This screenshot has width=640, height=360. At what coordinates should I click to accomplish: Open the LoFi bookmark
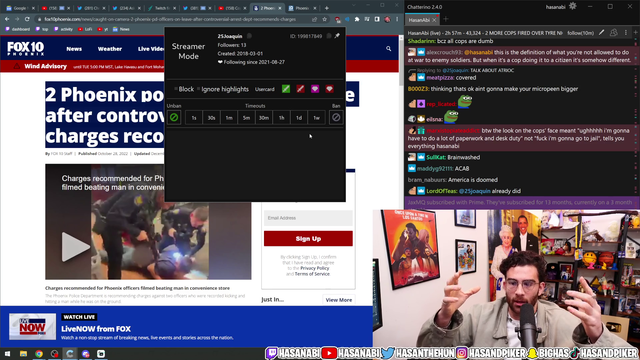(85, 29)
